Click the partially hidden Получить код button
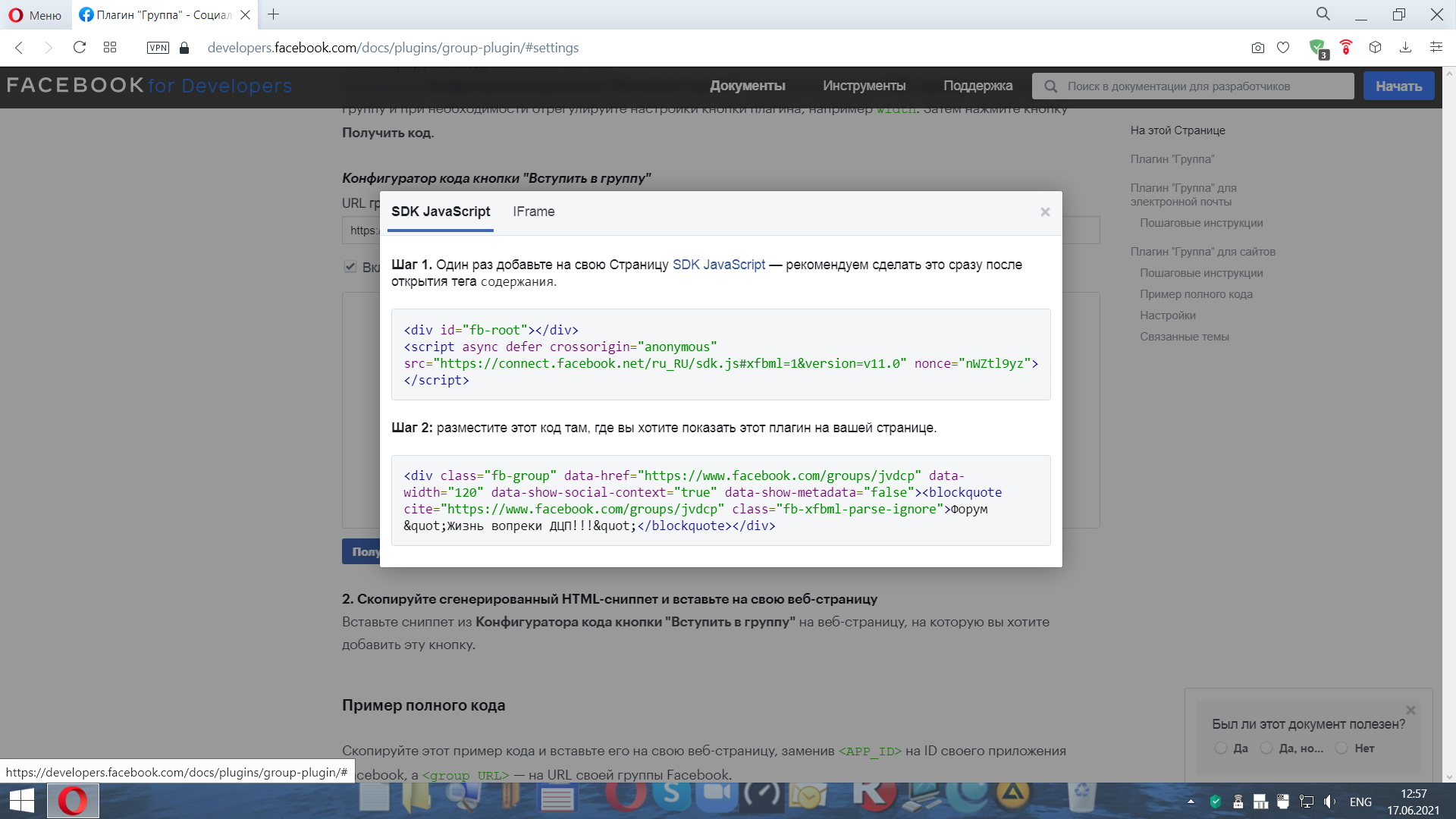 click(361, 552)
